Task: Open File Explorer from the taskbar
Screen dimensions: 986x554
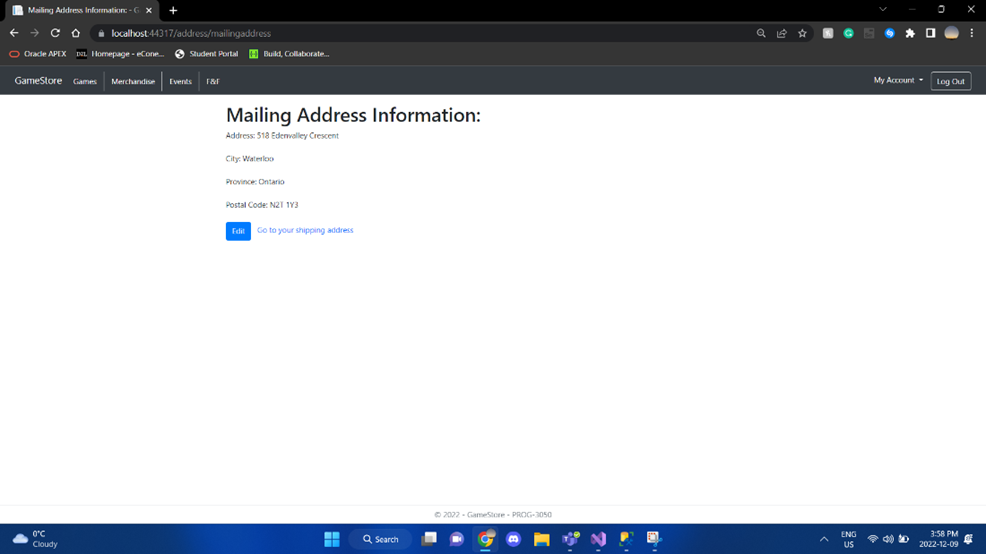Action: [541, 539]
